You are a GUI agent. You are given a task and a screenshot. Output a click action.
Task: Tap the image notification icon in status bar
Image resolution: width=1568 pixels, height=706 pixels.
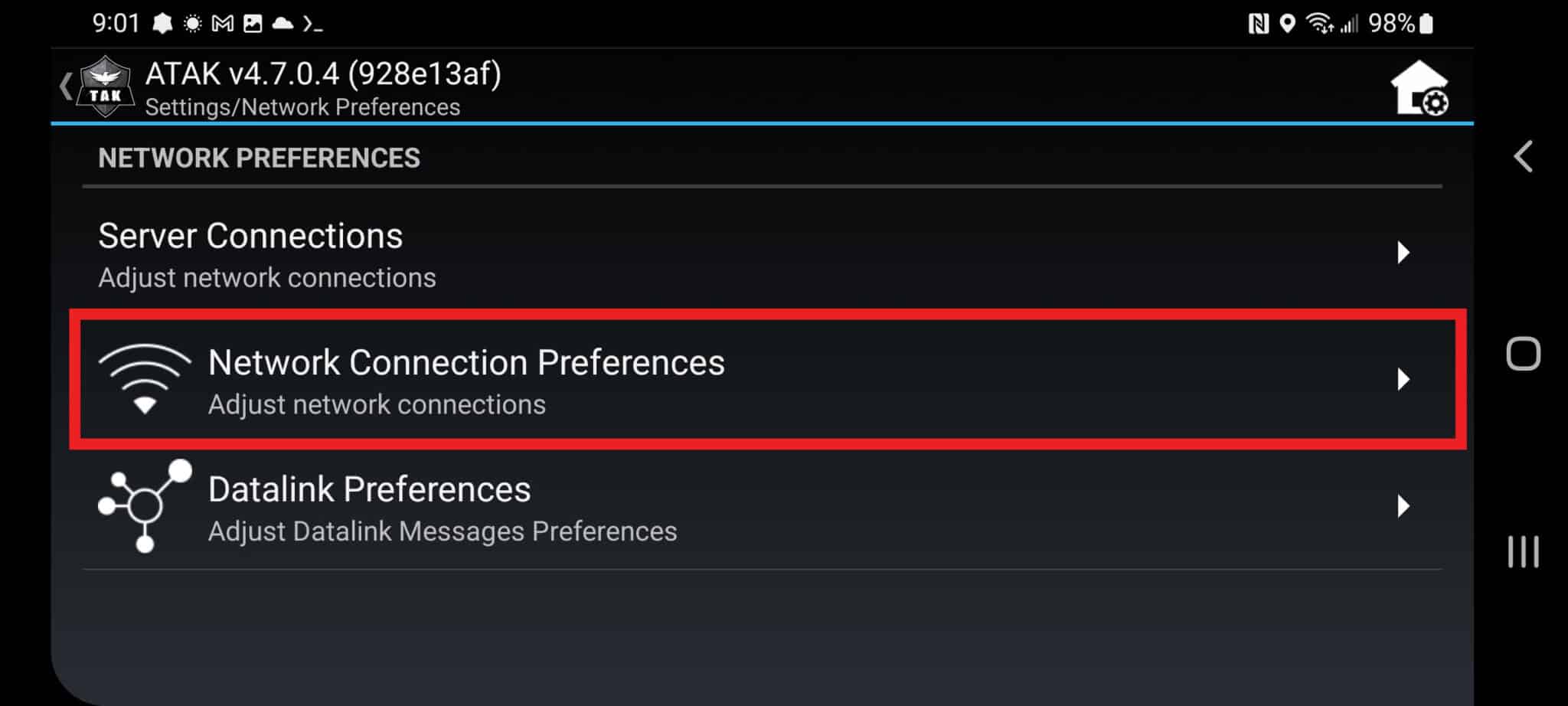[x=253, y=24]
